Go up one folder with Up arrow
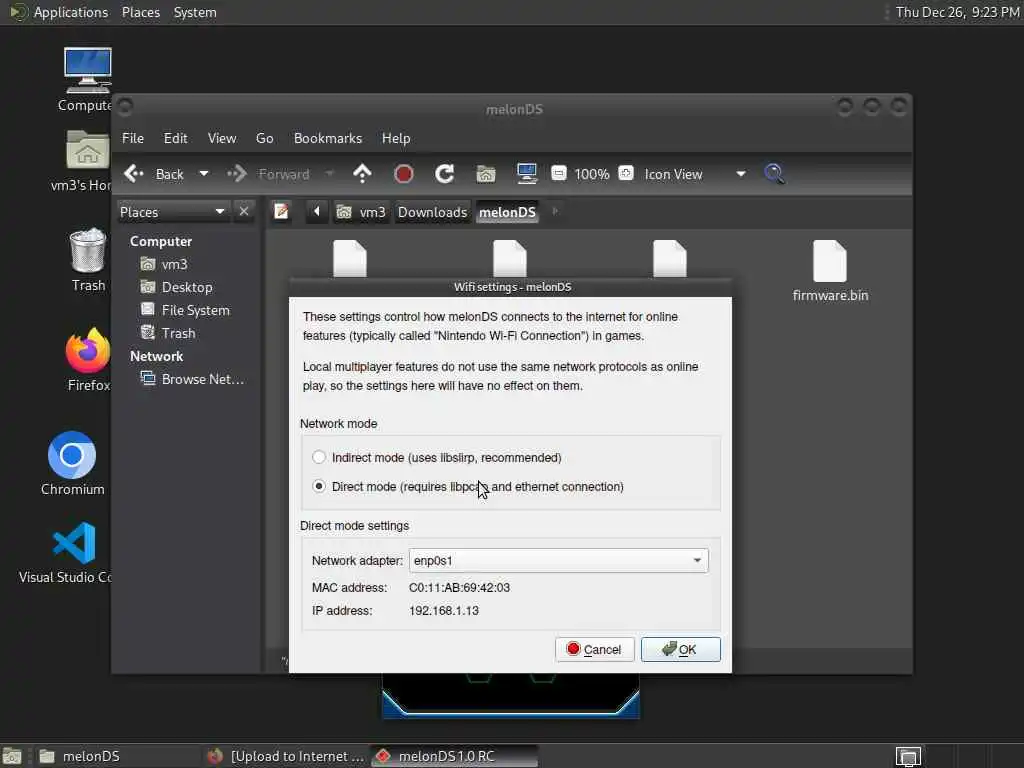This screenshot has width=1024, height=768. pyautogui.click(x=362, y=174)
